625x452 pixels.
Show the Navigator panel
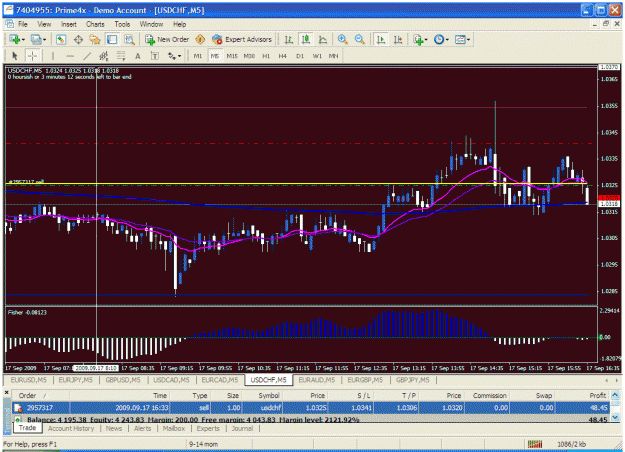(95, 39)
